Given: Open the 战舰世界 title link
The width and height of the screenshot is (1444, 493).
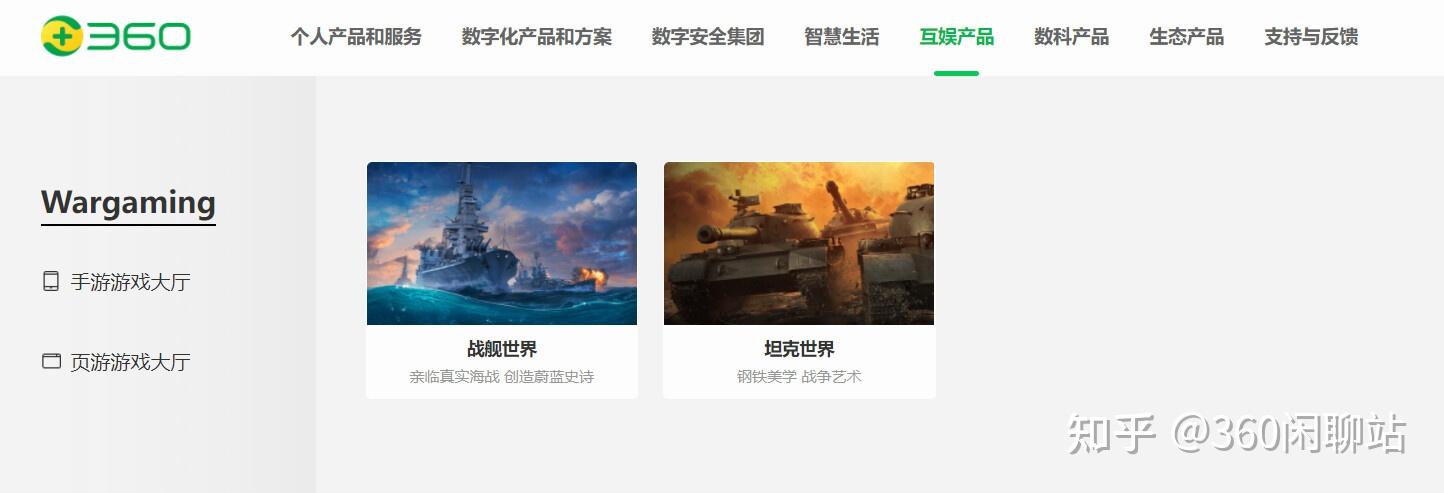Looking at the screenshot, I should (x=502, y=349).
